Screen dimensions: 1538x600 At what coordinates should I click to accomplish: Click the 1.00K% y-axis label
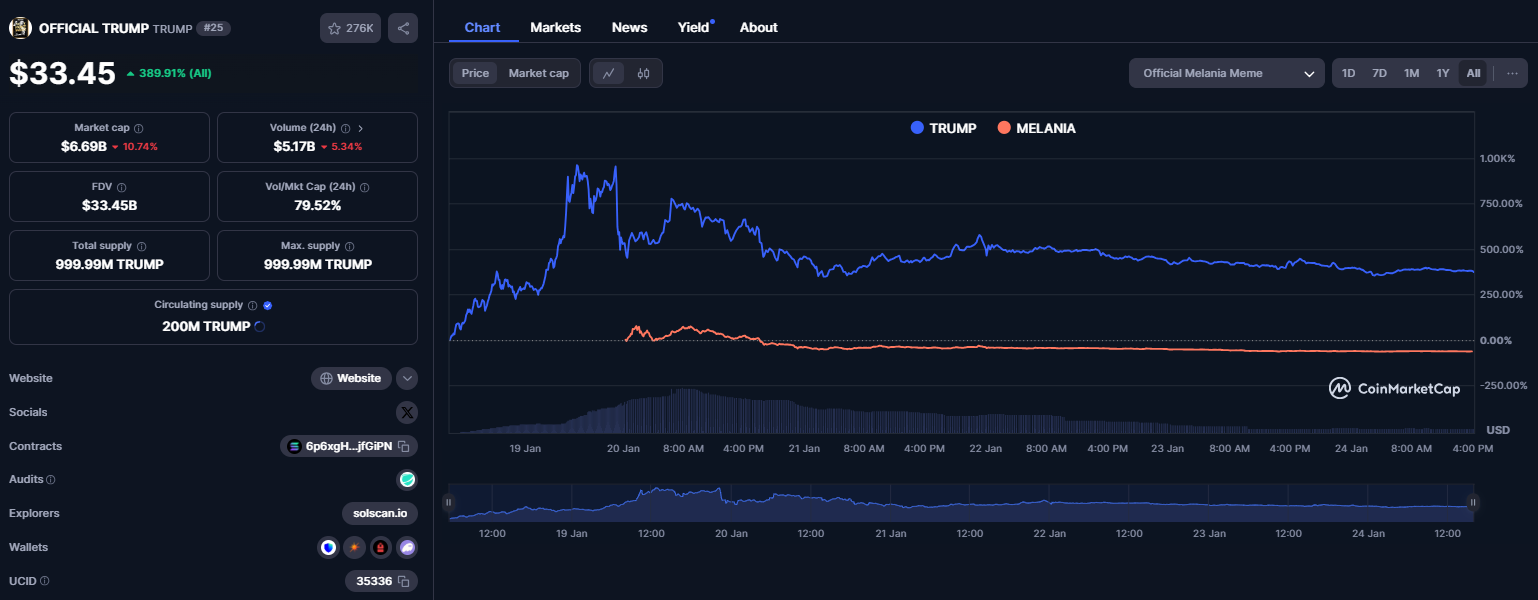click(1497, 158)
